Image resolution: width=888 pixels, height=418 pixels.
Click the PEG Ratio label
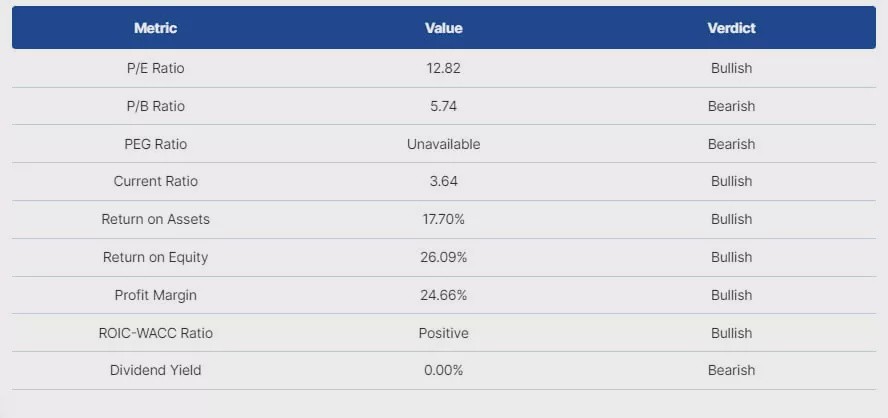pos(155,144)
